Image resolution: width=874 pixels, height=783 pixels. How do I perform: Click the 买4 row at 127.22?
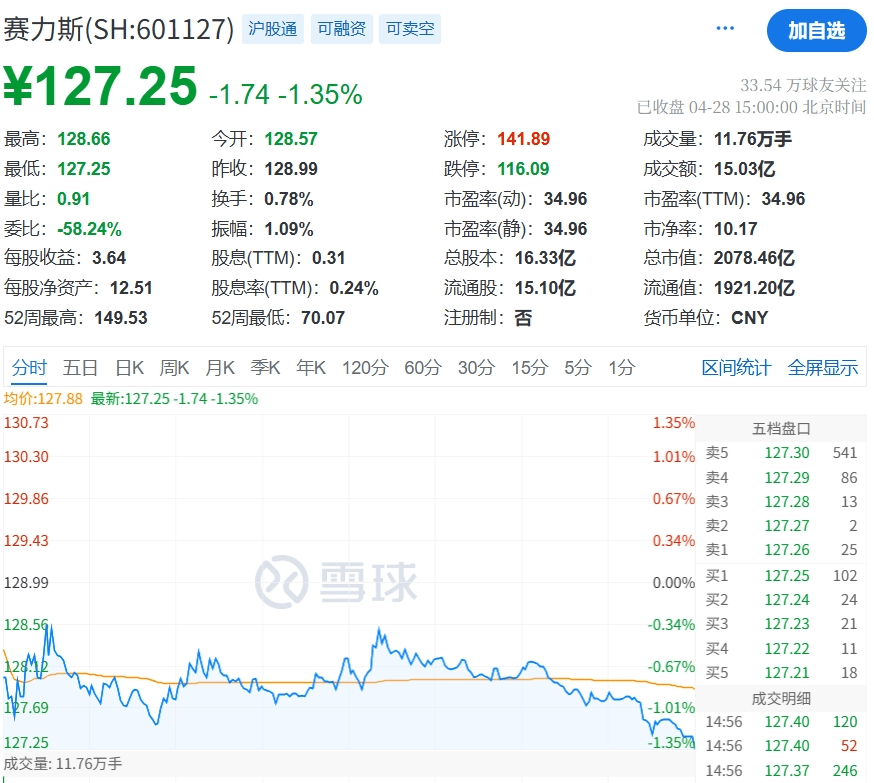(781, 649)
